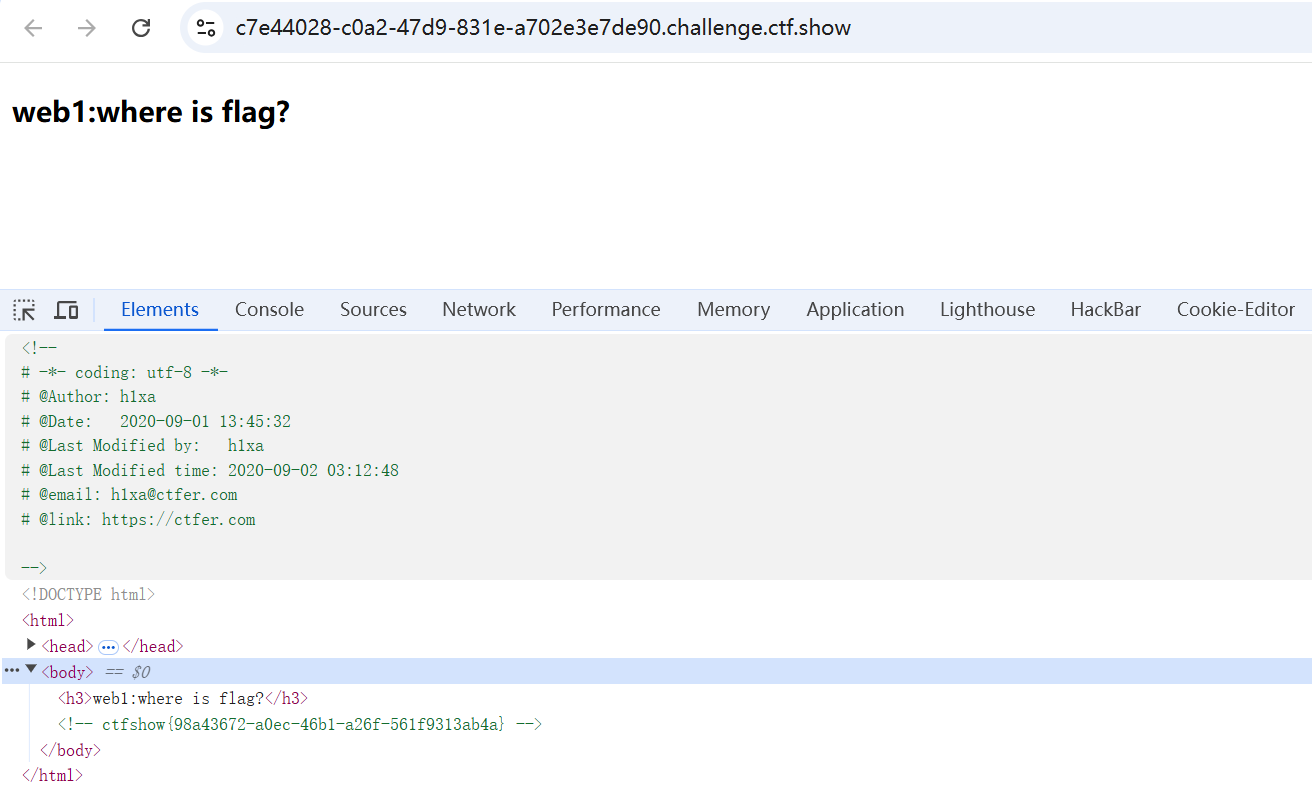Select the ctfshow flag comment node

(300, 724)
